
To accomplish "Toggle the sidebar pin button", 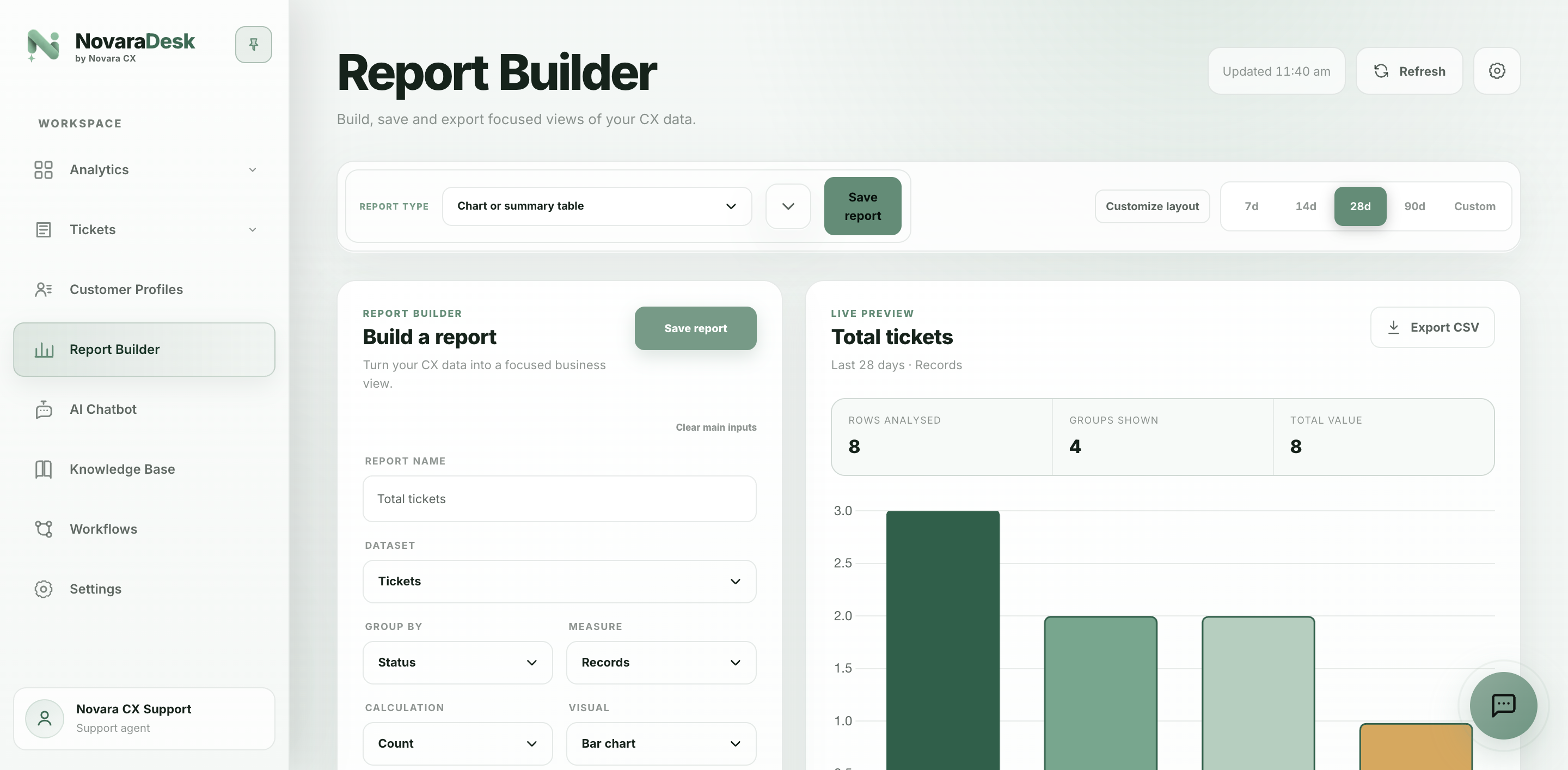I will pyautogui.click(x=253, y=45).
